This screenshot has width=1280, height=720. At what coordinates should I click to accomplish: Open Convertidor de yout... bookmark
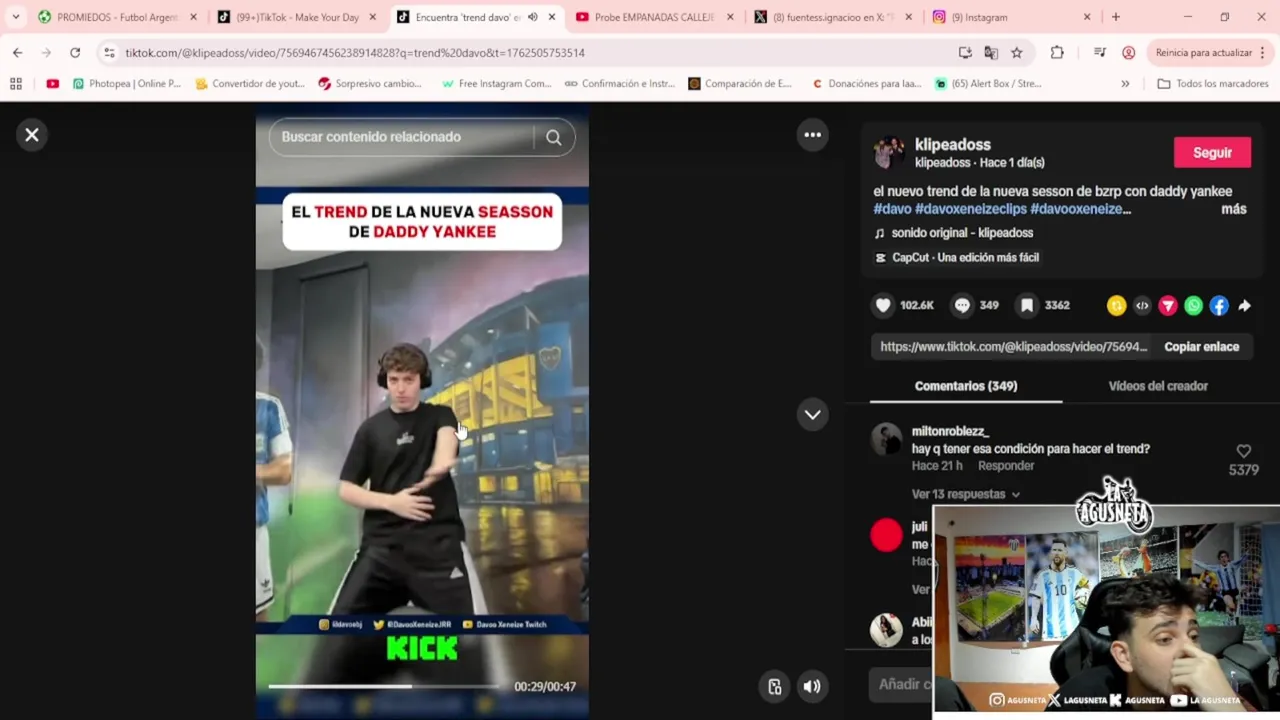[250, 84]
